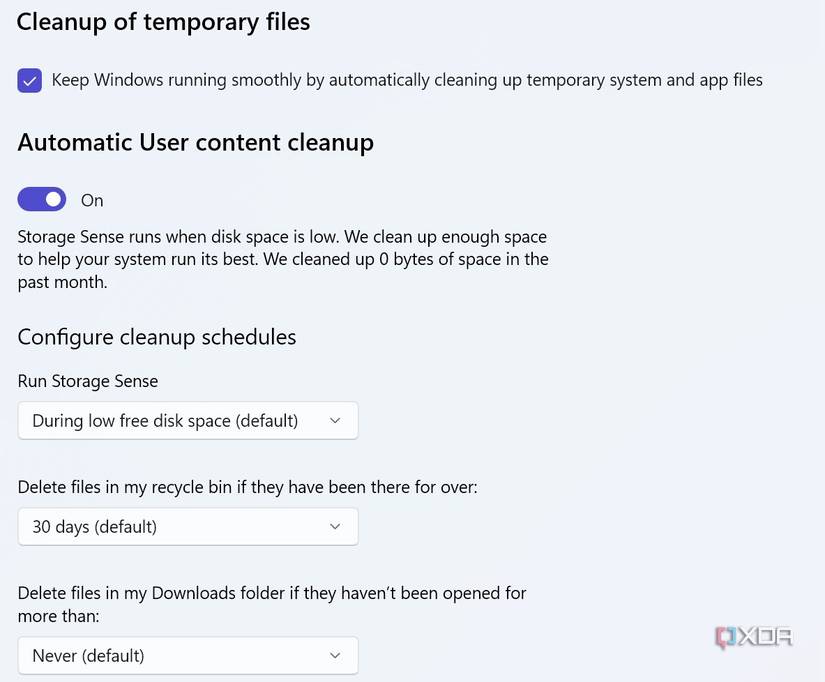
Task: Open the recycle bin "30 days (default)" dropdown
Action: (187, 526)
